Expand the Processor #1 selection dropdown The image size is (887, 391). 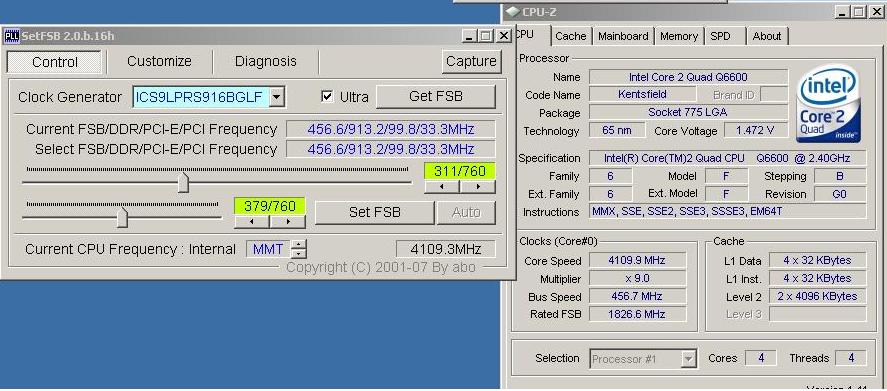pos(688,359)
